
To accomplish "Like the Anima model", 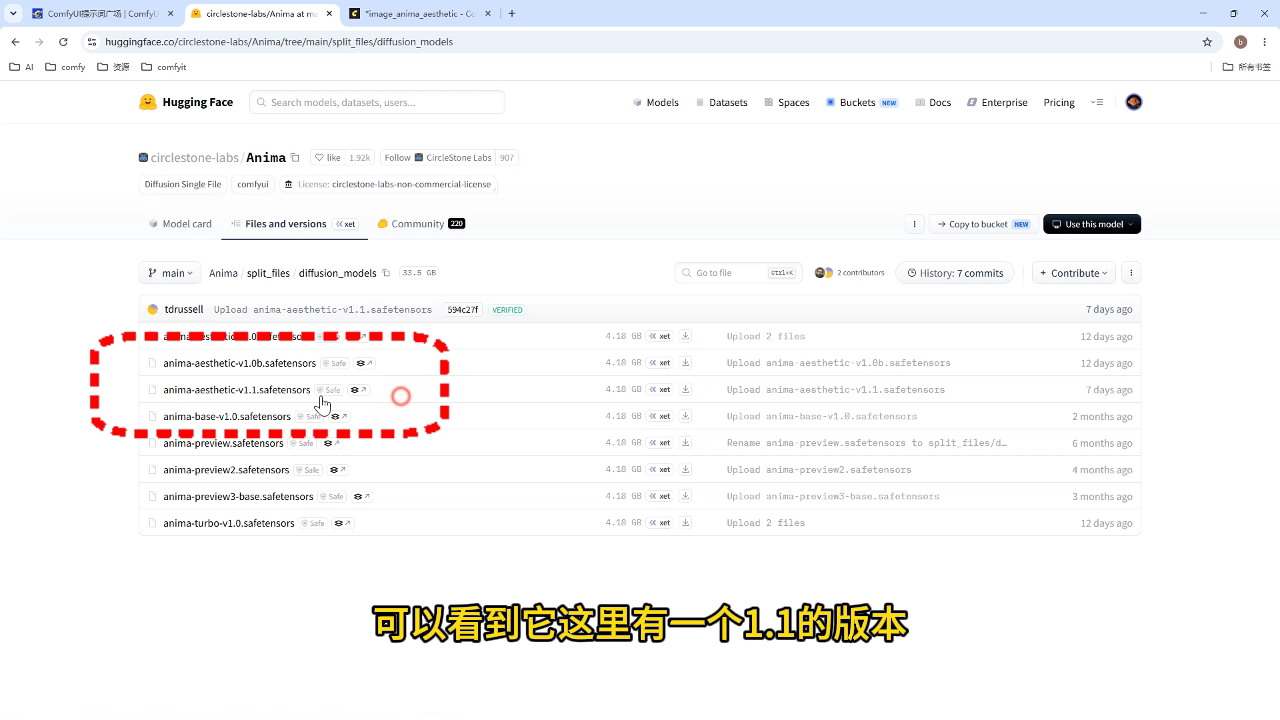I will (x=327, y=158).
